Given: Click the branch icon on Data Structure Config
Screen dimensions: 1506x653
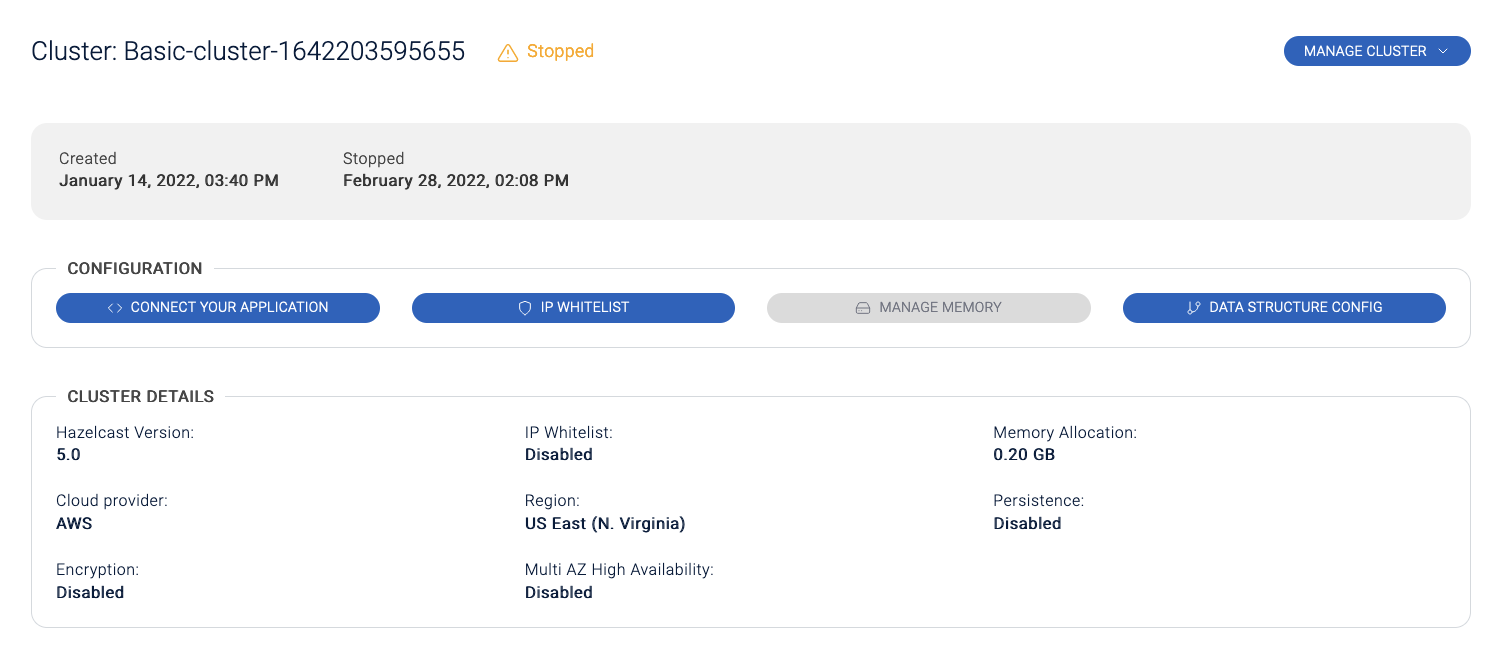Looking at the screenshot, I should point(1193,308).
